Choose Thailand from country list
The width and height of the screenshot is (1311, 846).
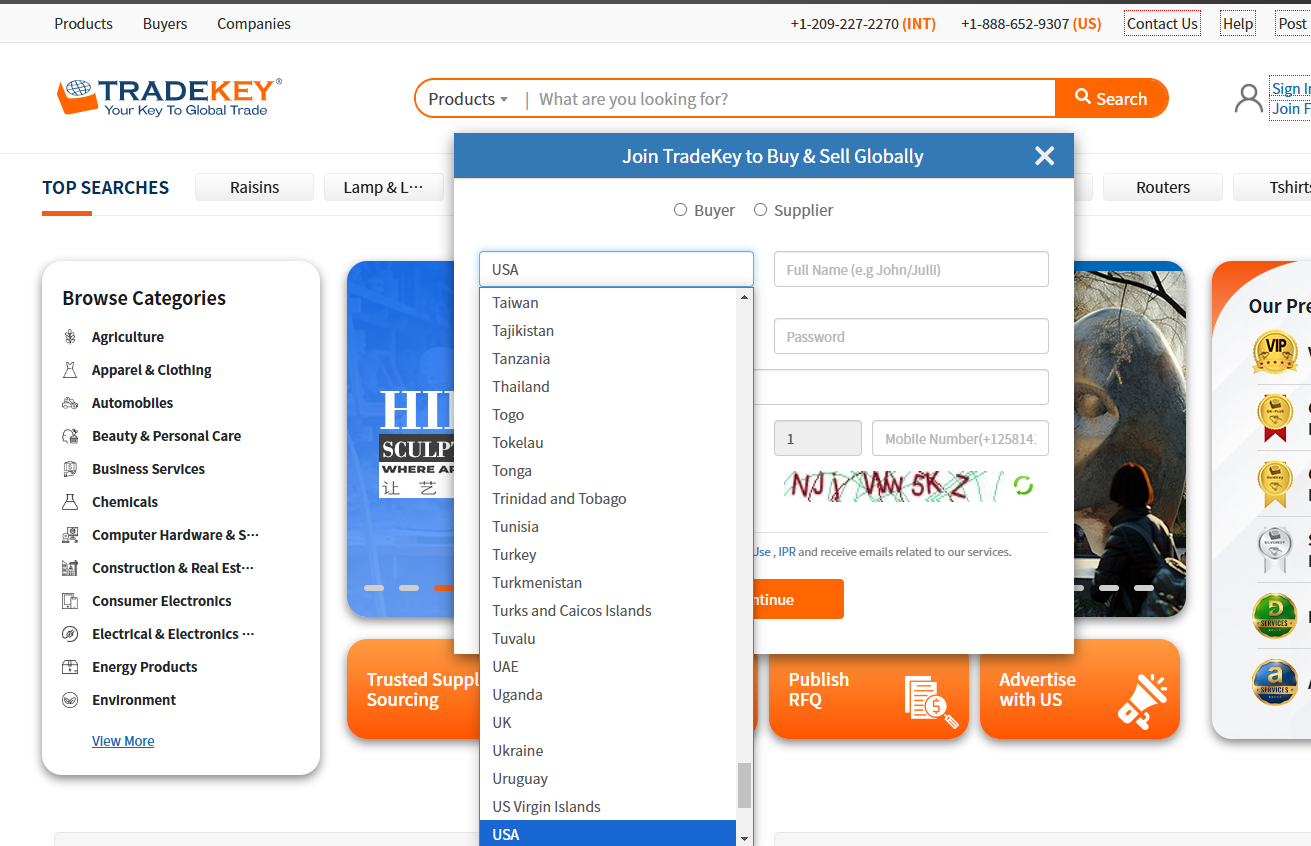(x=608, y=387)
